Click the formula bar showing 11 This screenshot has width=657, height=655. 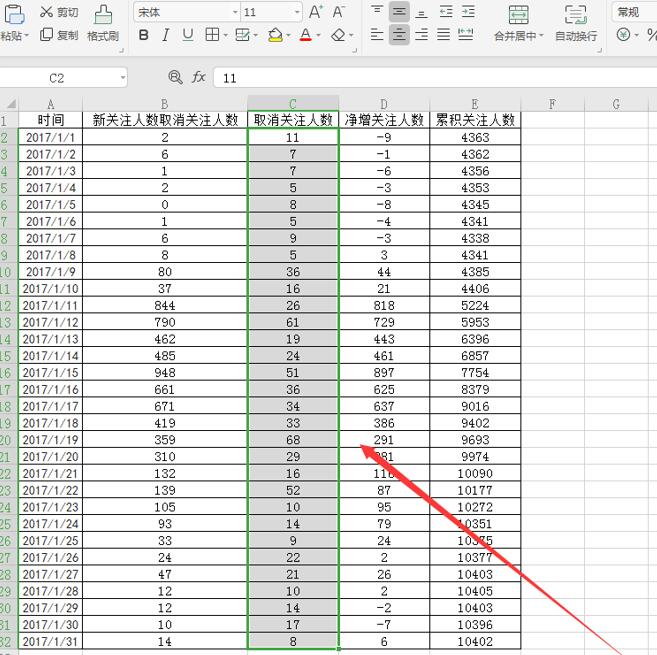tap(435, 78)
